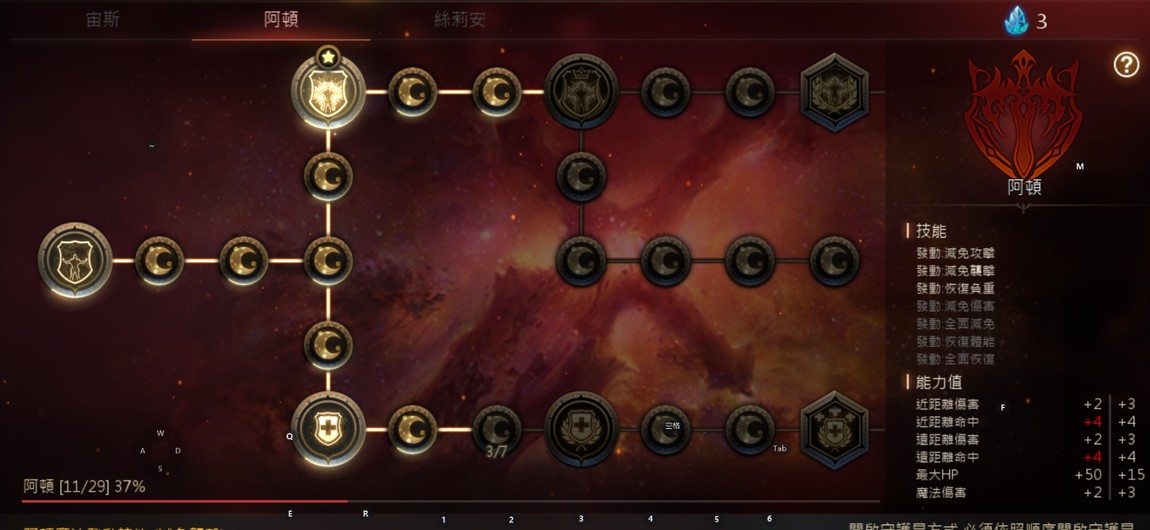Expand the small arrow below 阿頓 emblem name

coord(1023,208)
